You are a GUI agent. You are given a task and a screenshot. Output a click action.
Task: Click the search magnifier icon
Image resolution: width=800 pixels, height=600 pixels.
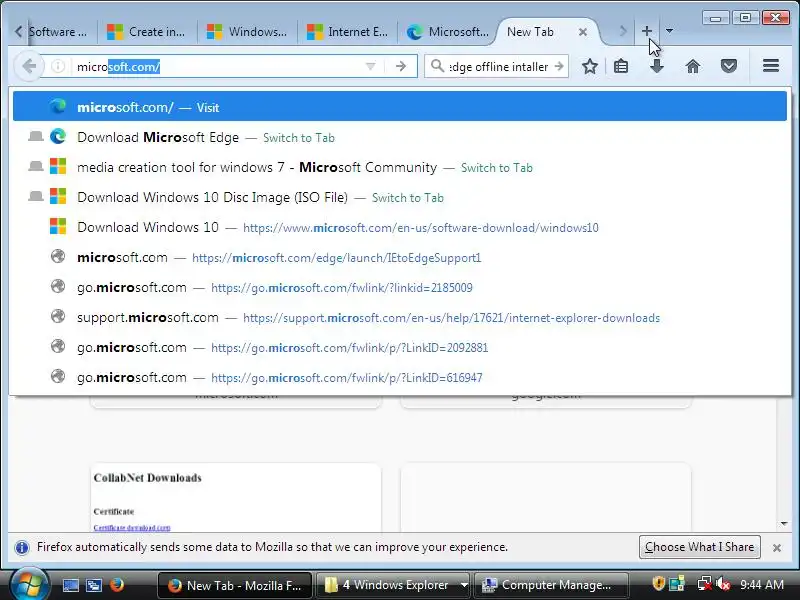coord(437,66)
